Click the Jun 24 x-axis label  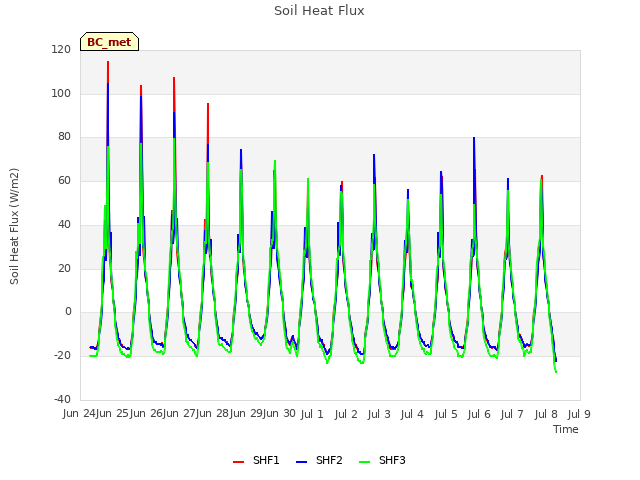(x=79, y=413)
